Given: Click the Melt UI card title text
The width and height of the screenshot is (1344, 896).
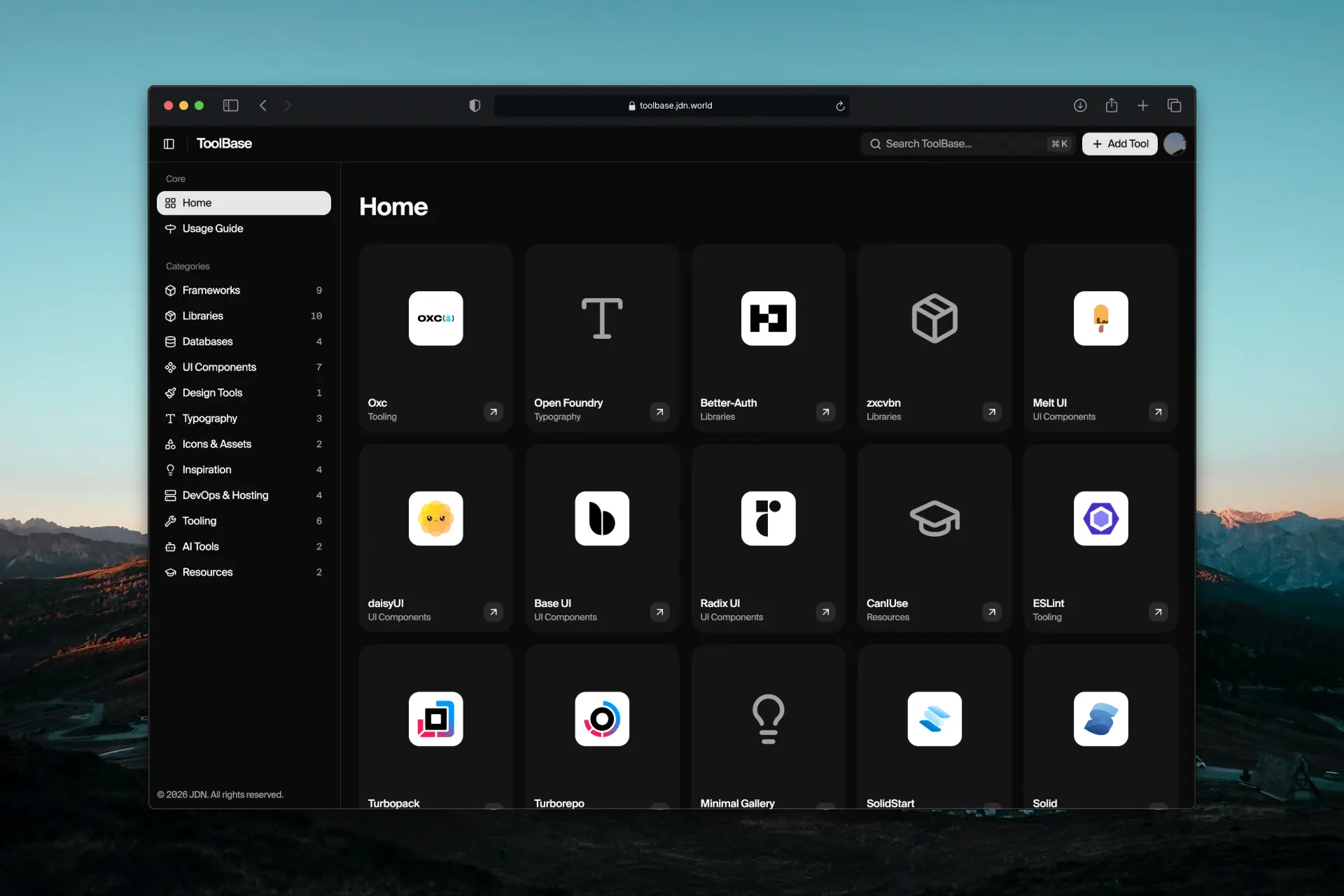Looking at the screenshot, I should coord(1049,402).
